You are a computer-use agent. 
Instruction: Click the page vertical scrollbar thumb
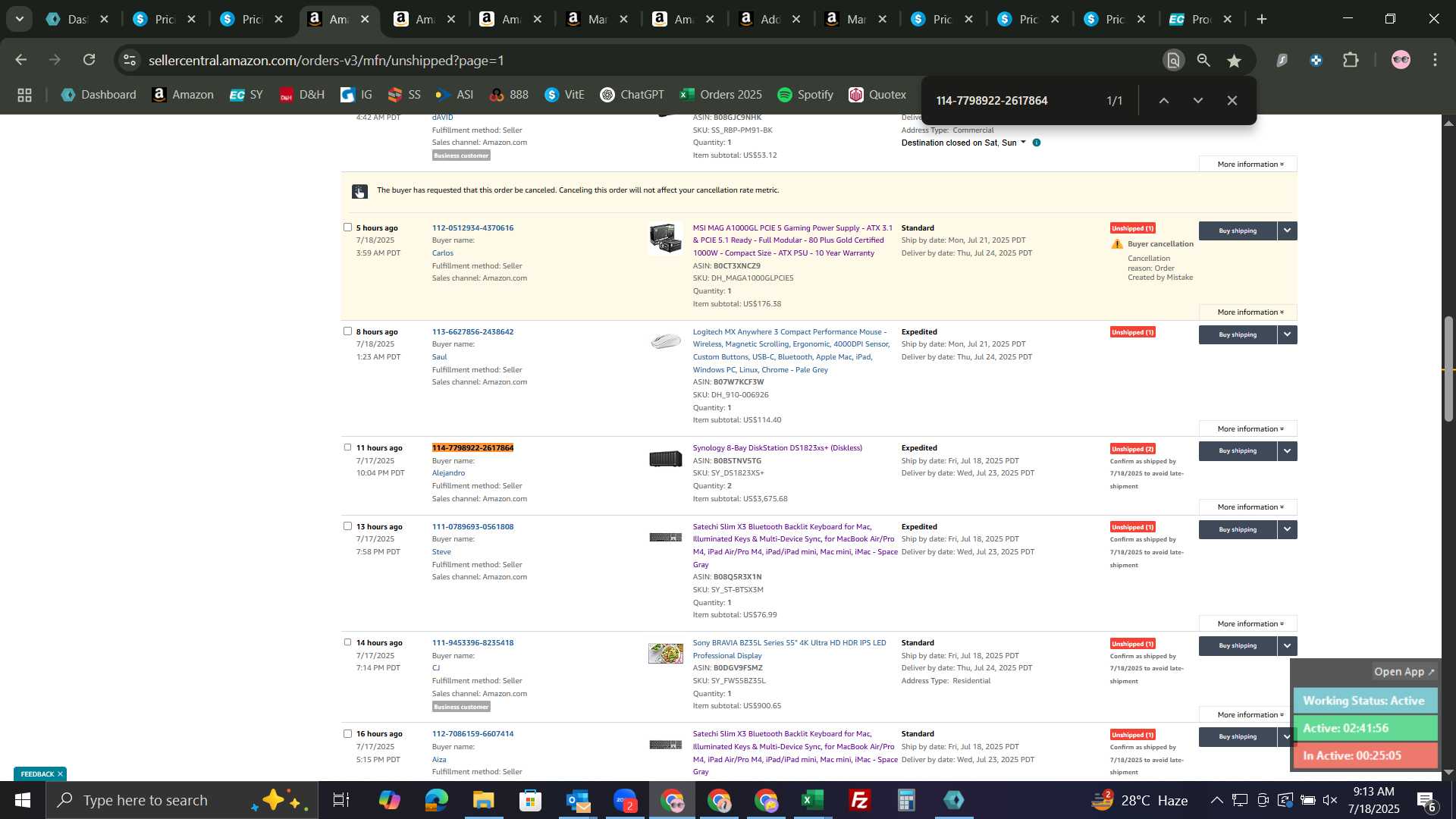(1448, 369)
